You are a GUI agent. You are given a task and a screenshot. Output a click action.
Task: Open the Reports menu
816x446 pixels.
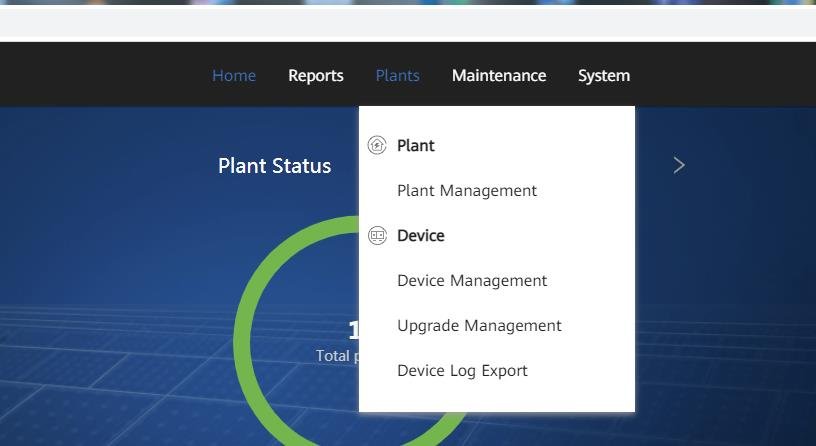click(316, 76)
